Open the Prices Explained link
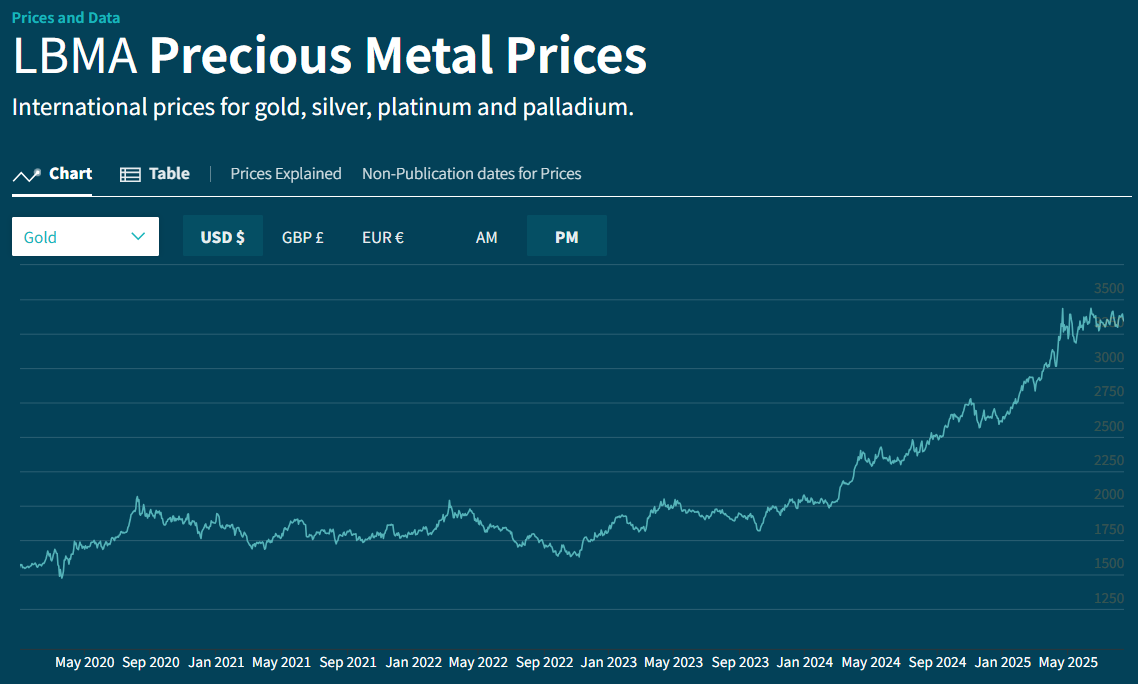The image size is (1138, 684). click(286, 174)
